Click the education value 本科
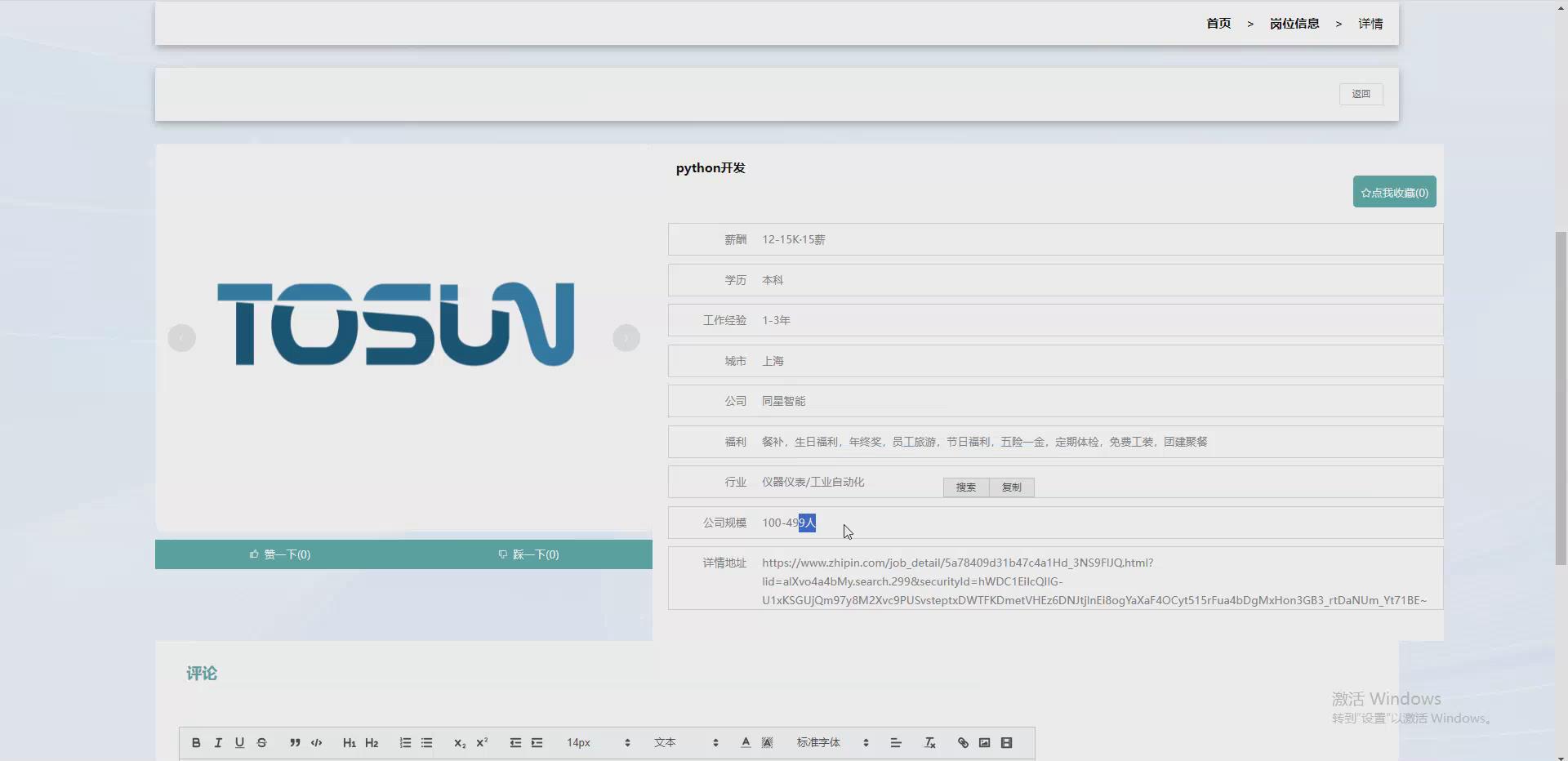The height and width of the screenshot is (761, 1568). (773, 280)
